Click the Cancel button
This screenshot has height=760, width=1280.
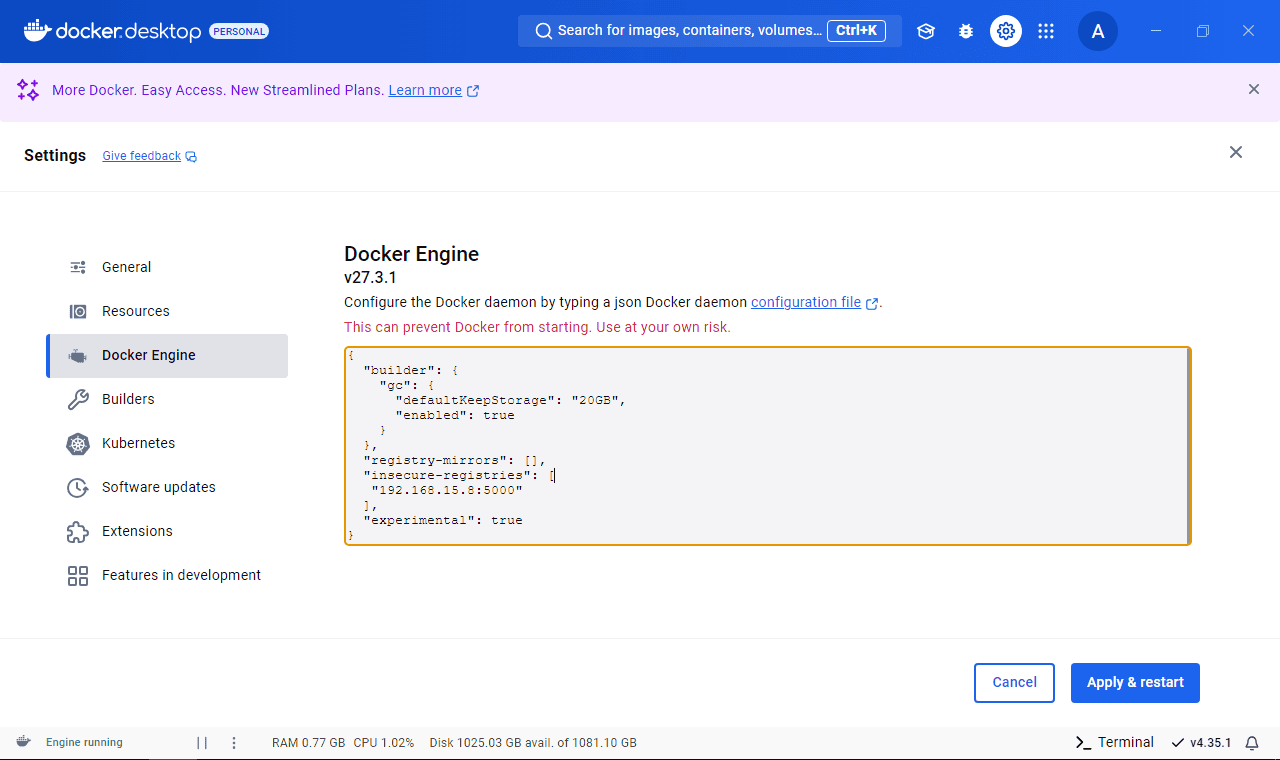point(1014,683)
